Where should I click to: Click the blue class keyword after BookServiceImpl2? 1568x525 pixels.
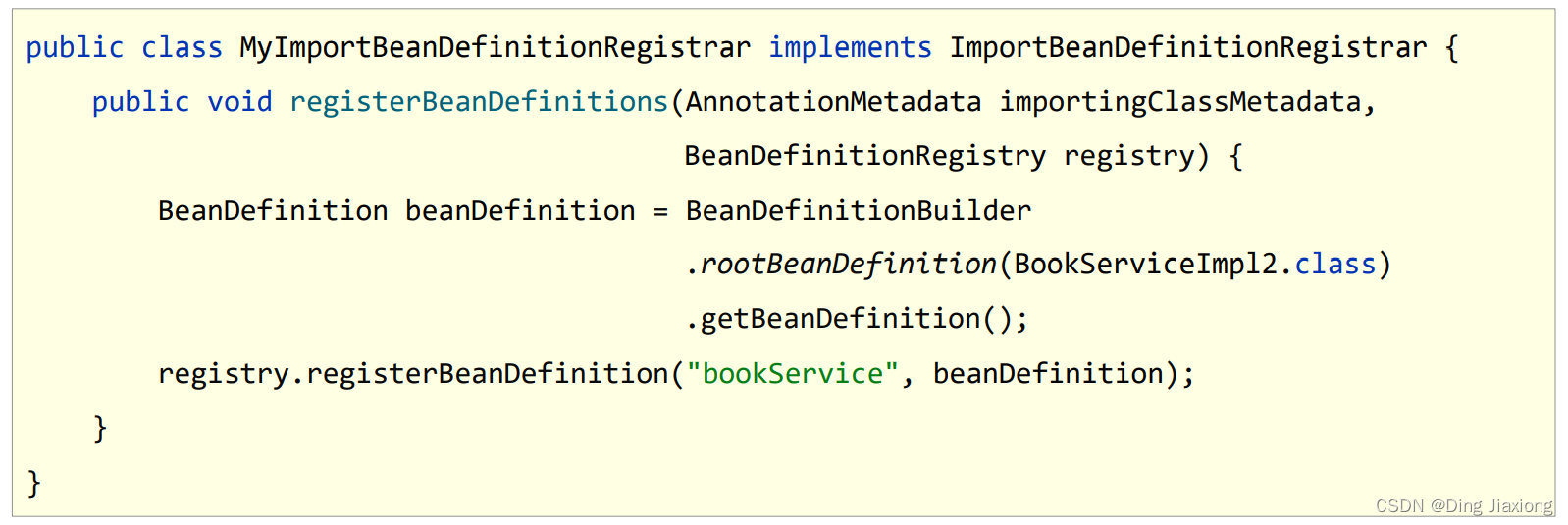point(1334,264)
